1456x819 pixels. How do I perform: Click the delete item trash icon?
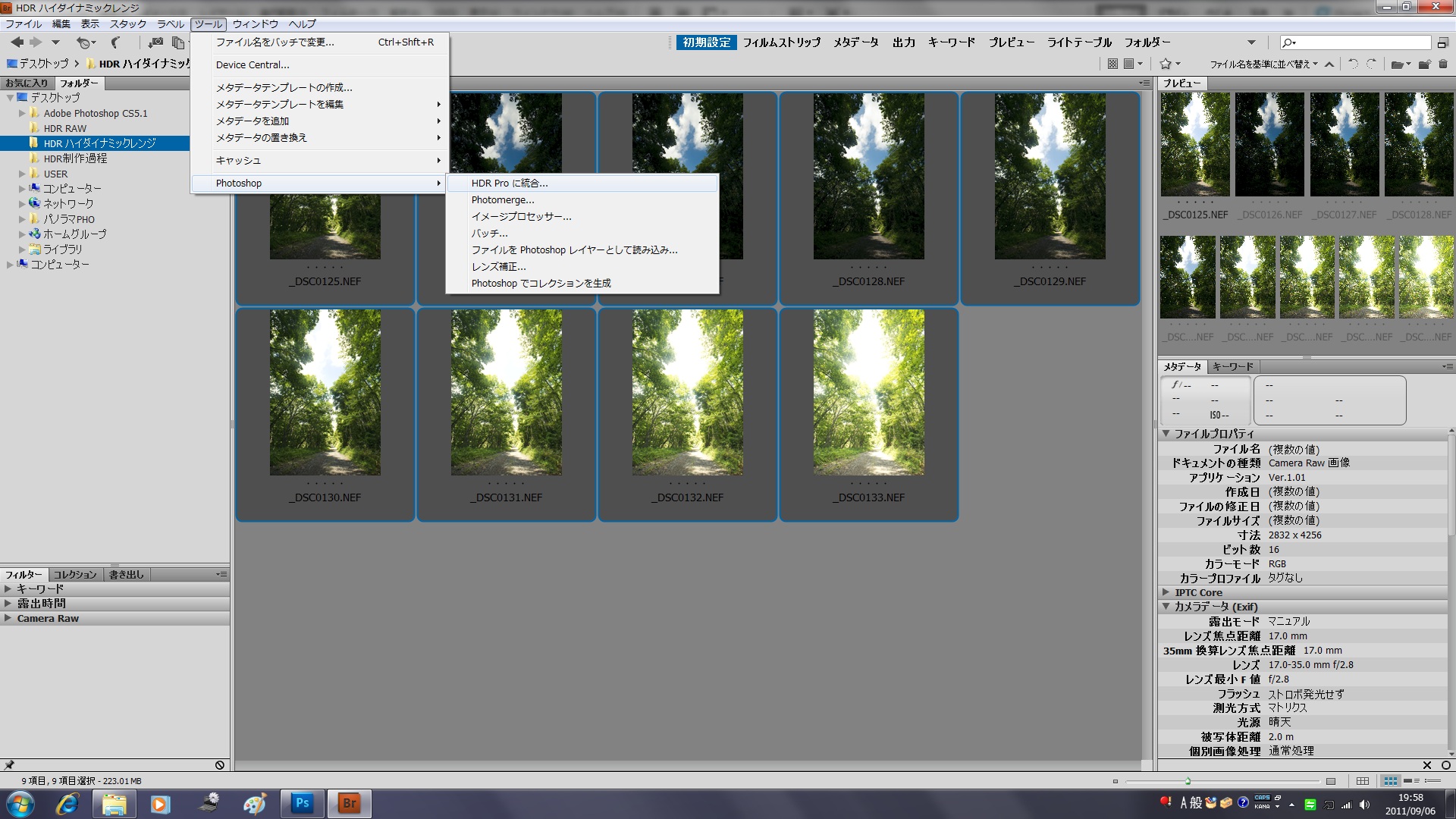[x=1443, y=64]
